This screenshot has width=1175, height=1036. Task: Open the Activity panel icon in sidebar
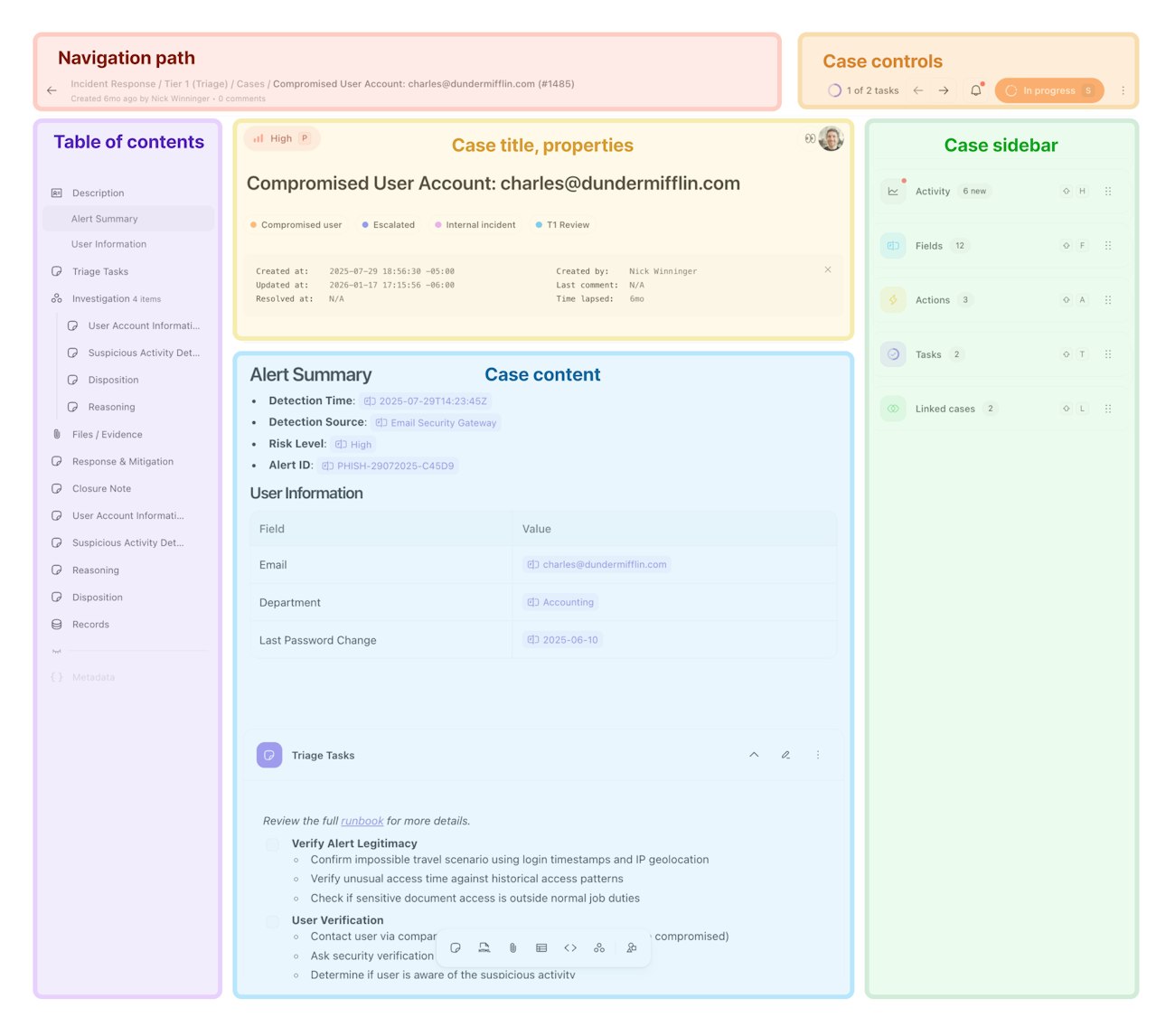(893, 191)
